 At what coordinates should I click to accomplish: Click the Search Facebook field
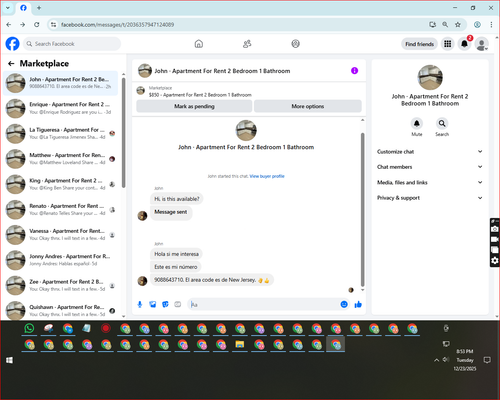pyautogui.click(x=72, y=44)
